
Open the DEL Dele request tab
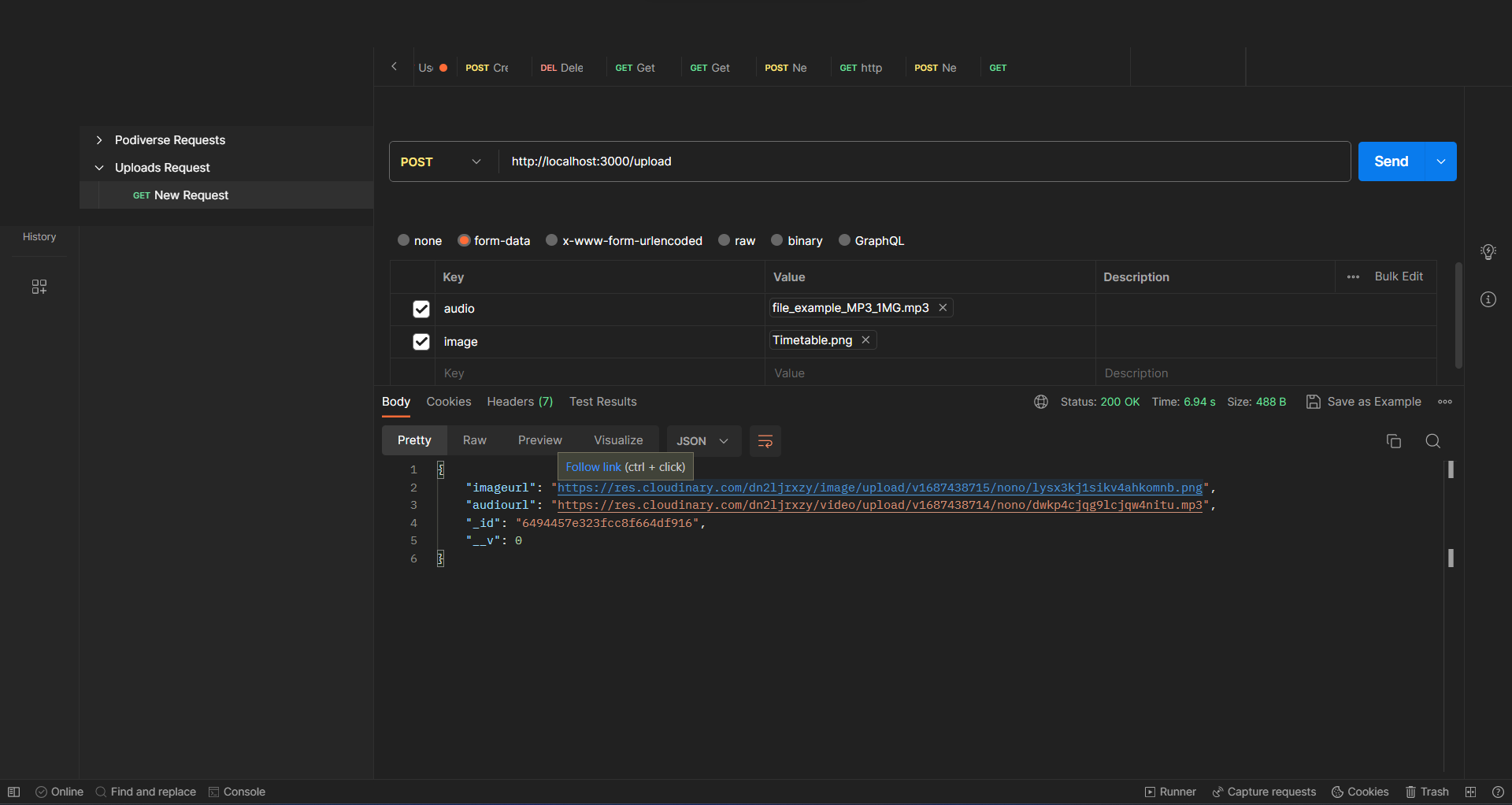click(562, 68)
